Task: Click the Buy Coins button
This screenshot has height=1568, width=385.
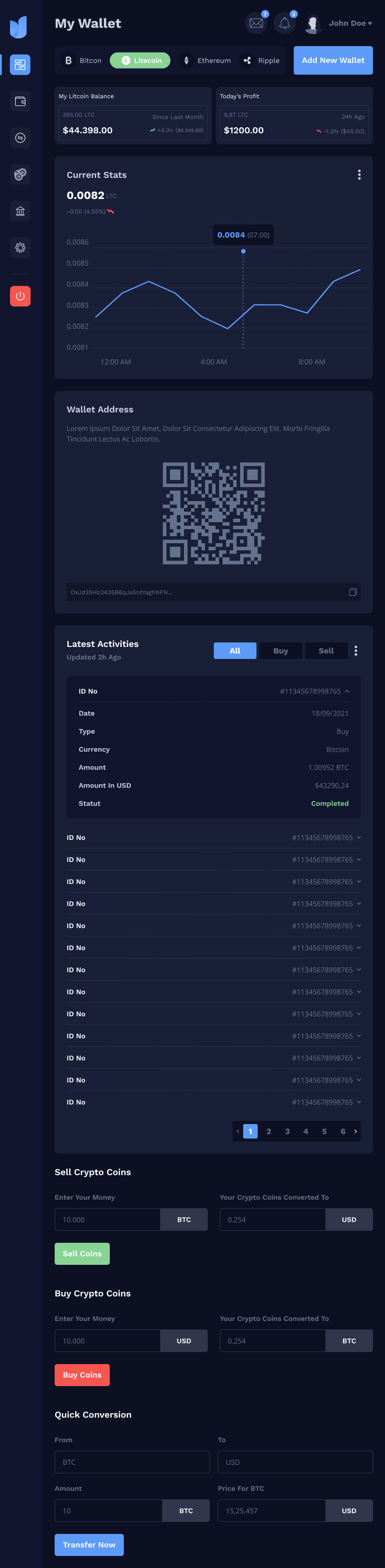Action: click(x=82, y=1375)
